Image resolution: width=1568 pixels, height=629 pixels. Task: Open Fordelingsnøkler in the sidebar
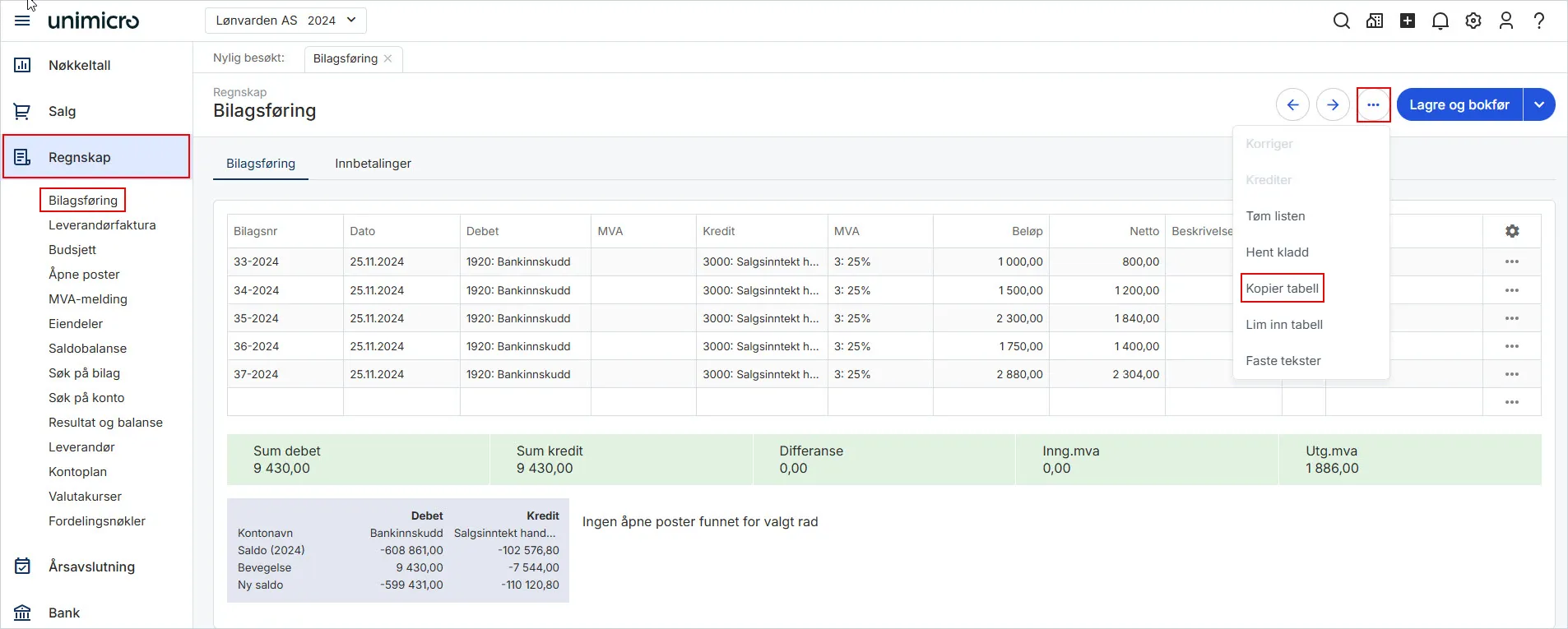(97, 521)
